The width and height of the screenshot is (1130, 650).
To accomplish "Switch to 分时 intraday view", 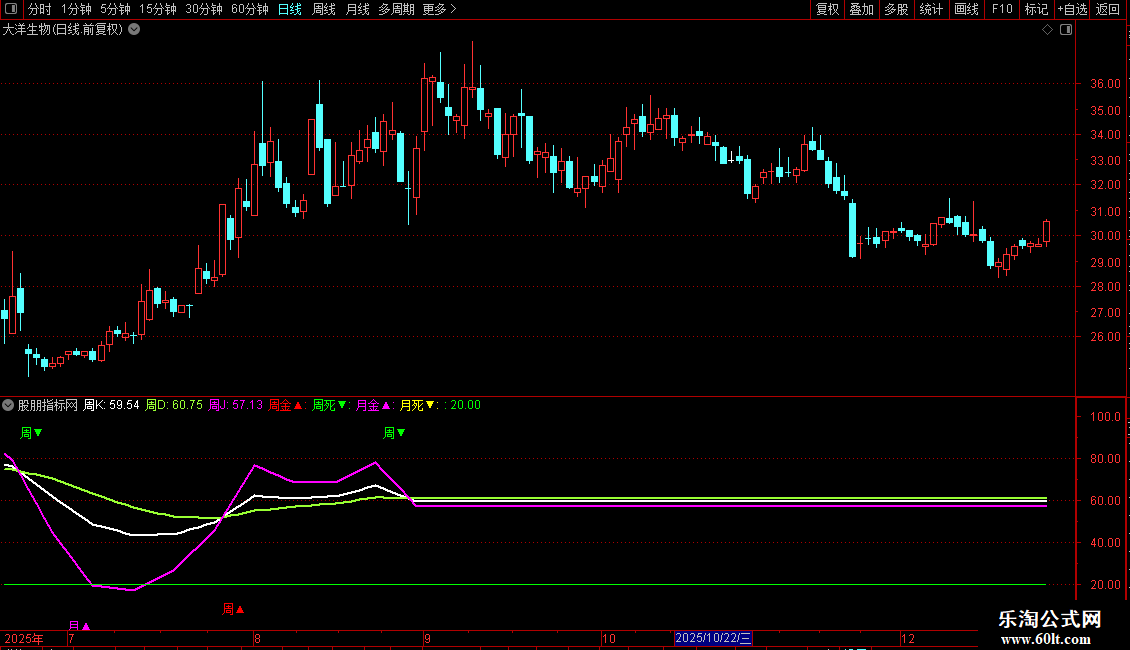I will (40, 9).
